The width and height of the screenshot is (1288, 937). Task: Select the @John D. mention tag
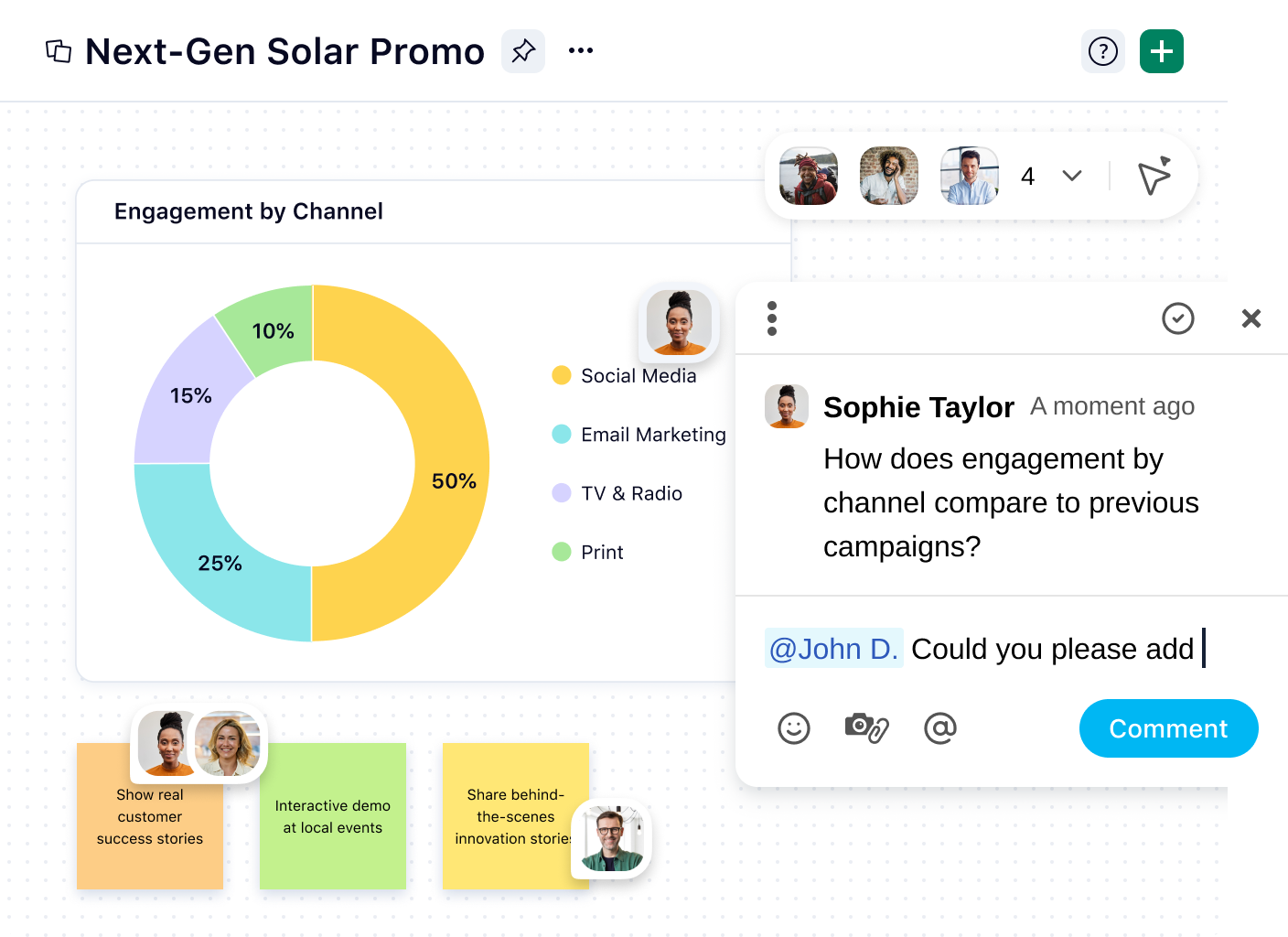pyautogui.click(x=833, y=649)
